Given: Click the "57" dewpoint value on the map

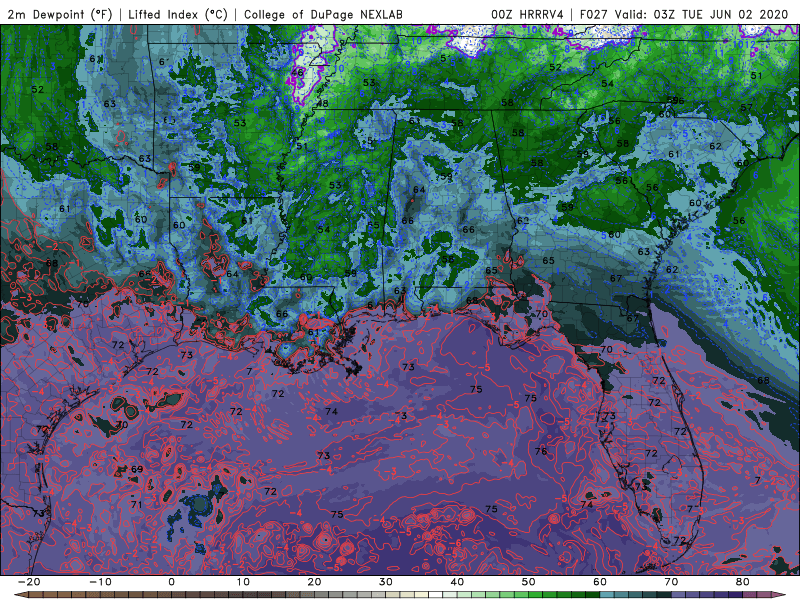Looking at the screenshot, I should point(746,108).
